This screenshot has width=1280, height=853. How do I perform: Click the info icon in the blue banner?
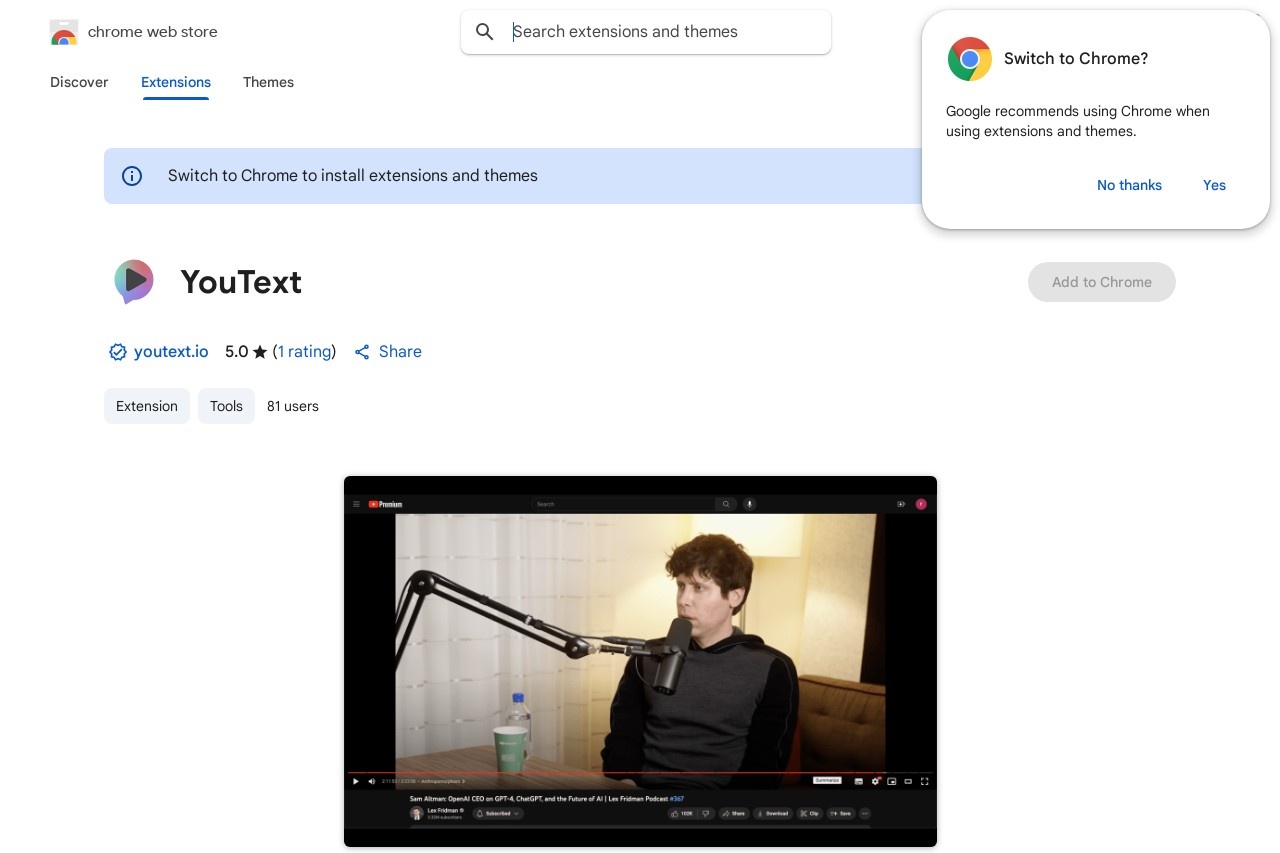132,176
